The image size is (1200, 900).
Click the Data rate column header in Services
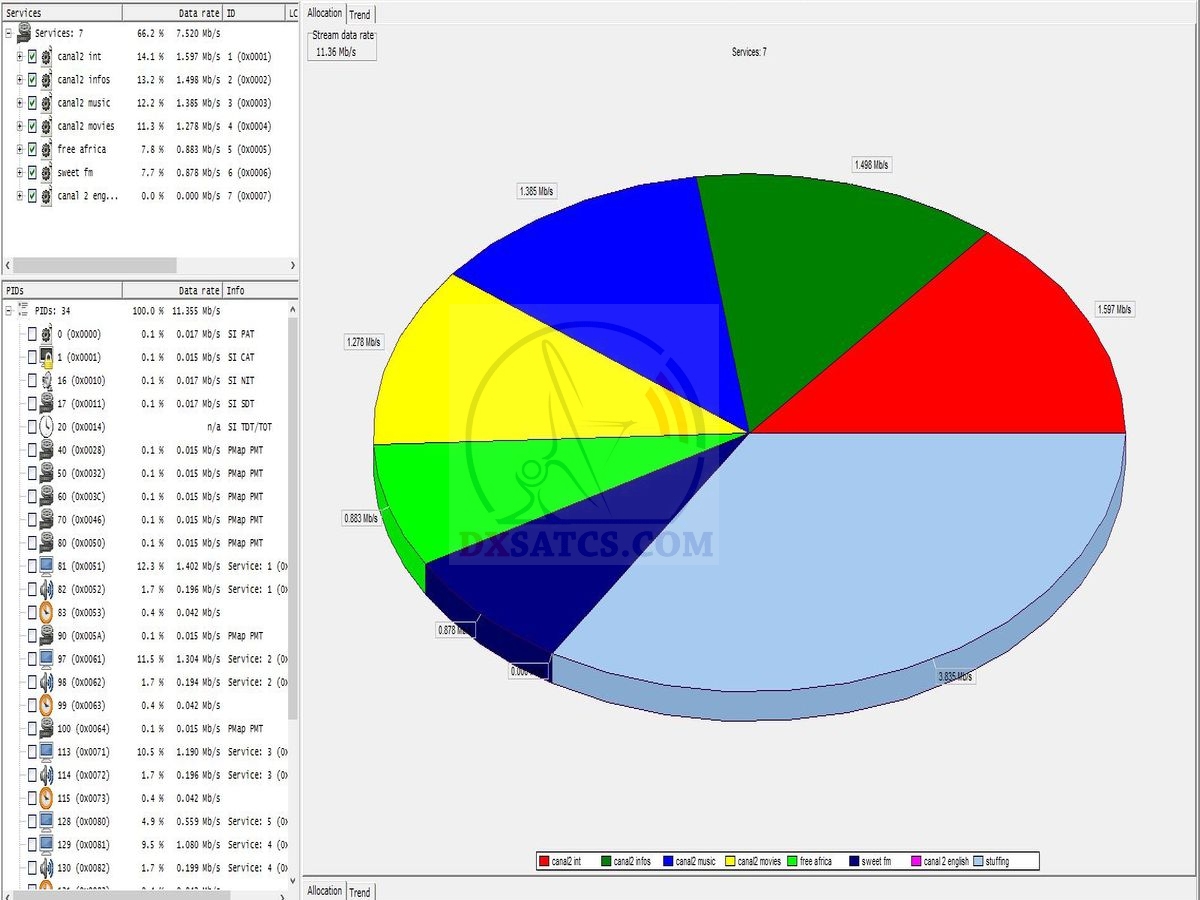tap(199, 13)
